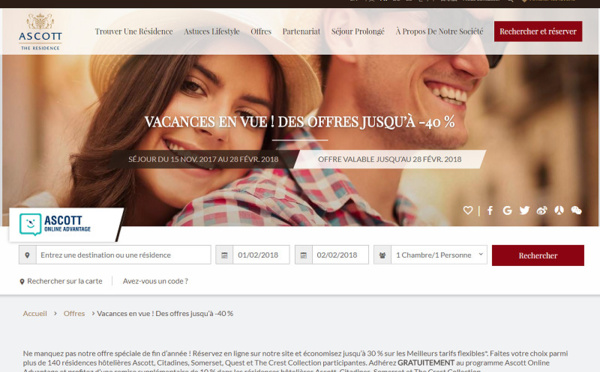This screenshot has height=372, width=600.
Task: Open Astuces Lifestyle menu
Action: point(212,31)
